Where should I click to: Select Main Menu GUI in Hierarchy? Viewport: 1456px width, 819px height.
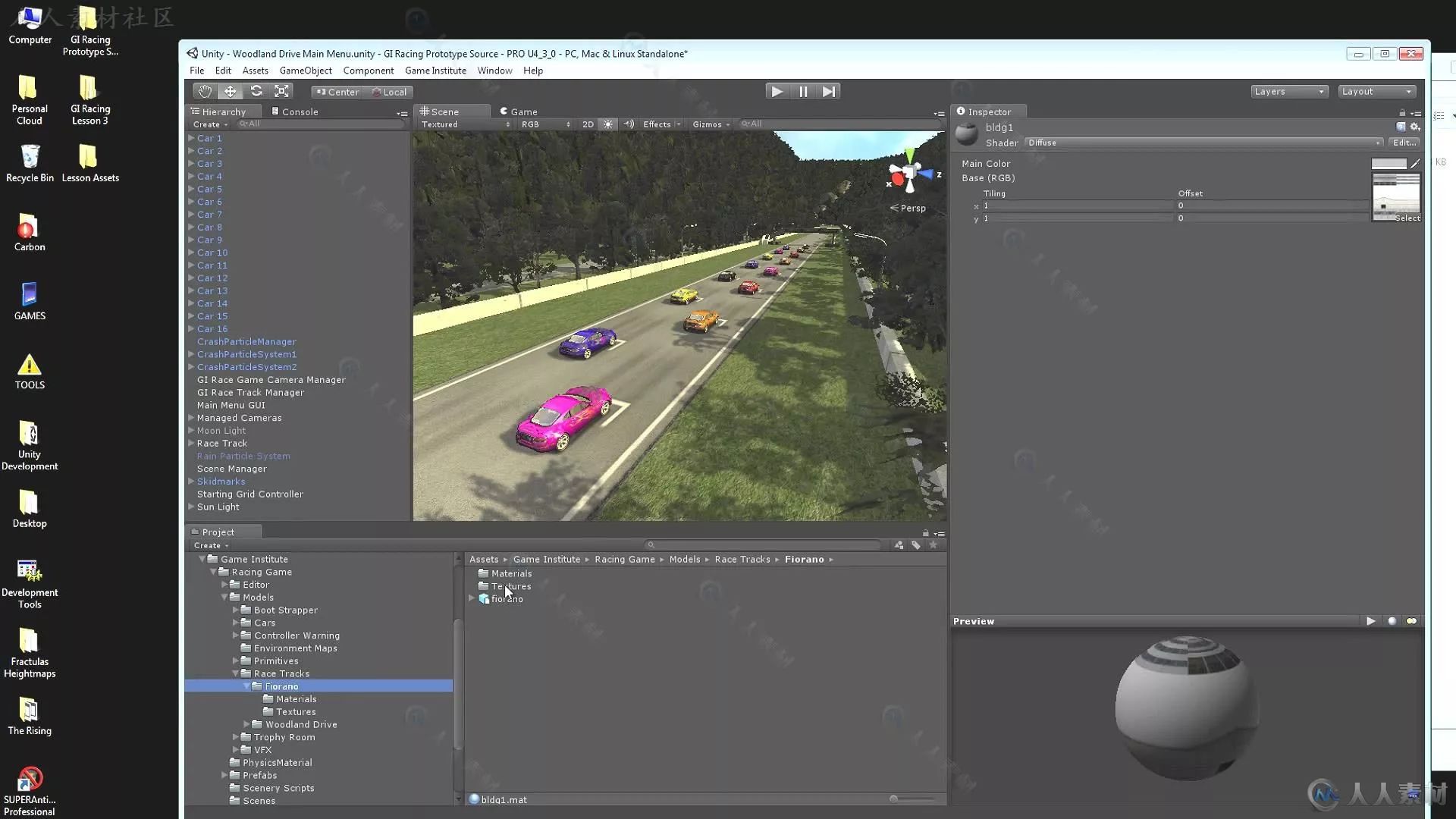(x=231, y=405)
